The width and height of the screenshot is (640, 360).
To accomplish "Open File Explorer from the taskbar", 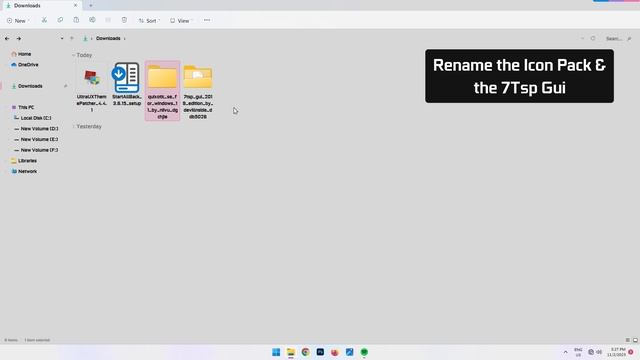I will tap(291, 352).
